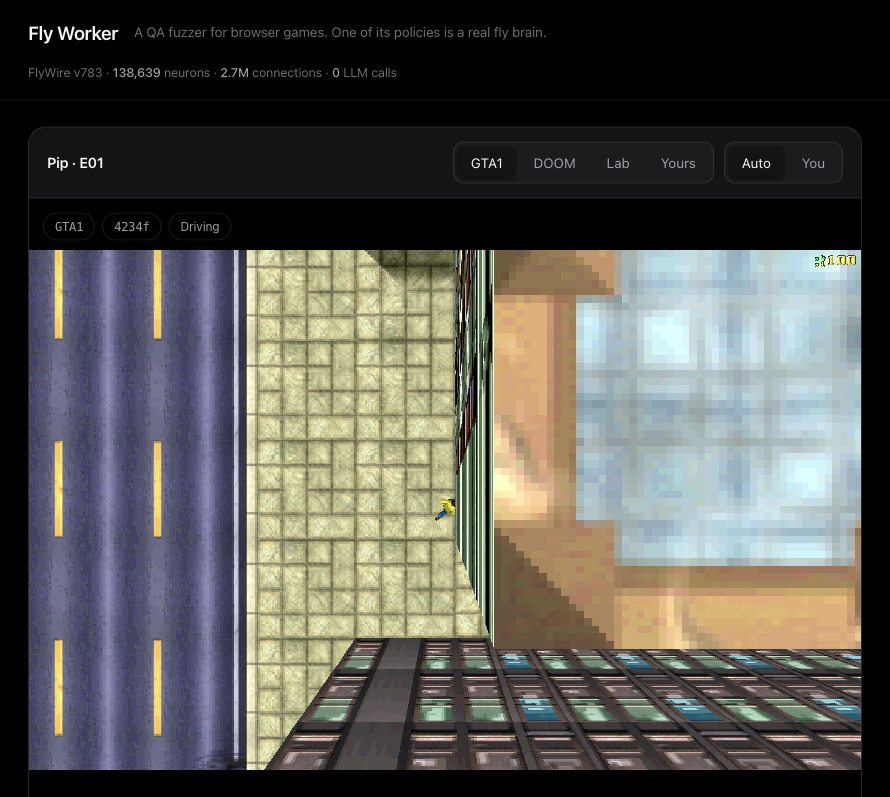This screenshot has width=890, height=797.
Task: Click the QA fuzzer description tagline
Action: 340,32
